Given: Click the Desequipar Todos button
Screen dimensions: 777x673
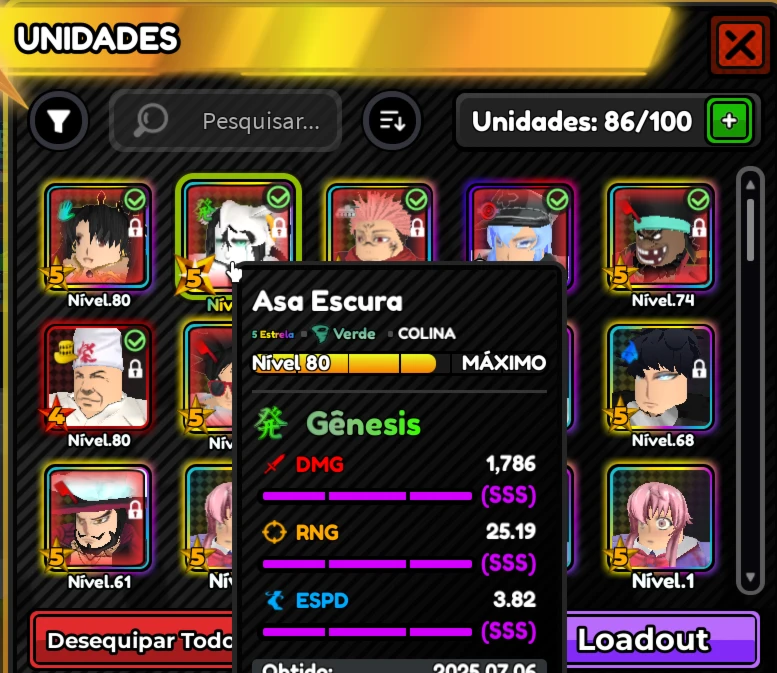Looking at the screenshot, I should coord(132,640).
